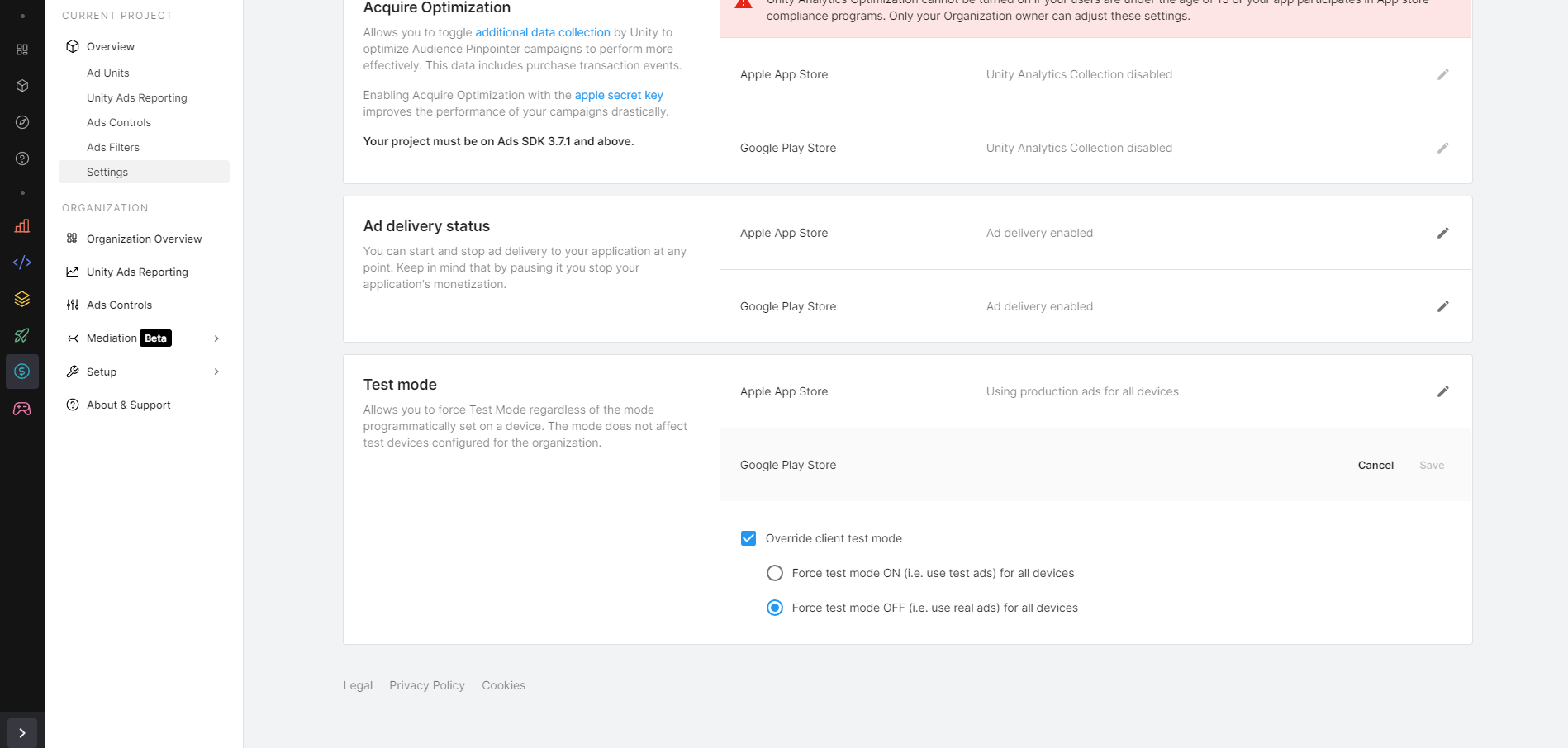1568x748 pixels.
Task: Edit Apple App Store test mode setting
Action: click(x=1442, y=391)
